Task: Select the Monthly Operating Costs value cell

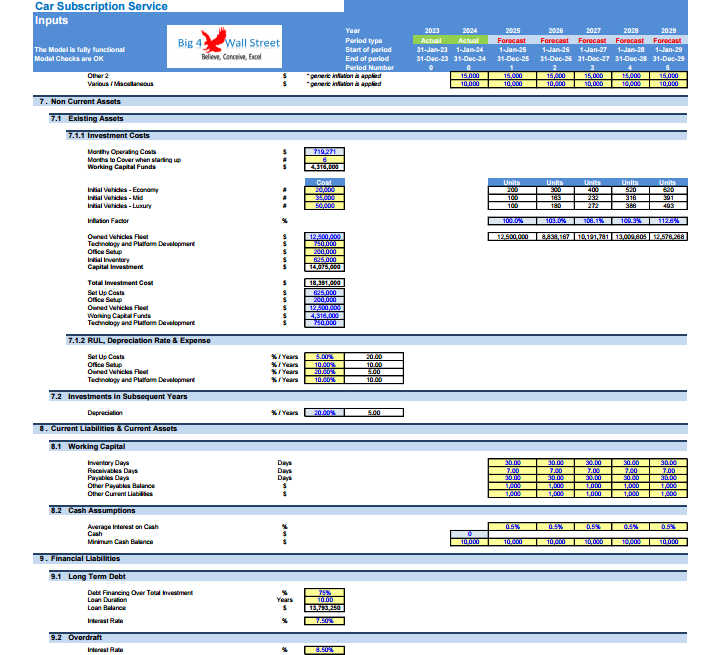Action: (x=324, y=152)
